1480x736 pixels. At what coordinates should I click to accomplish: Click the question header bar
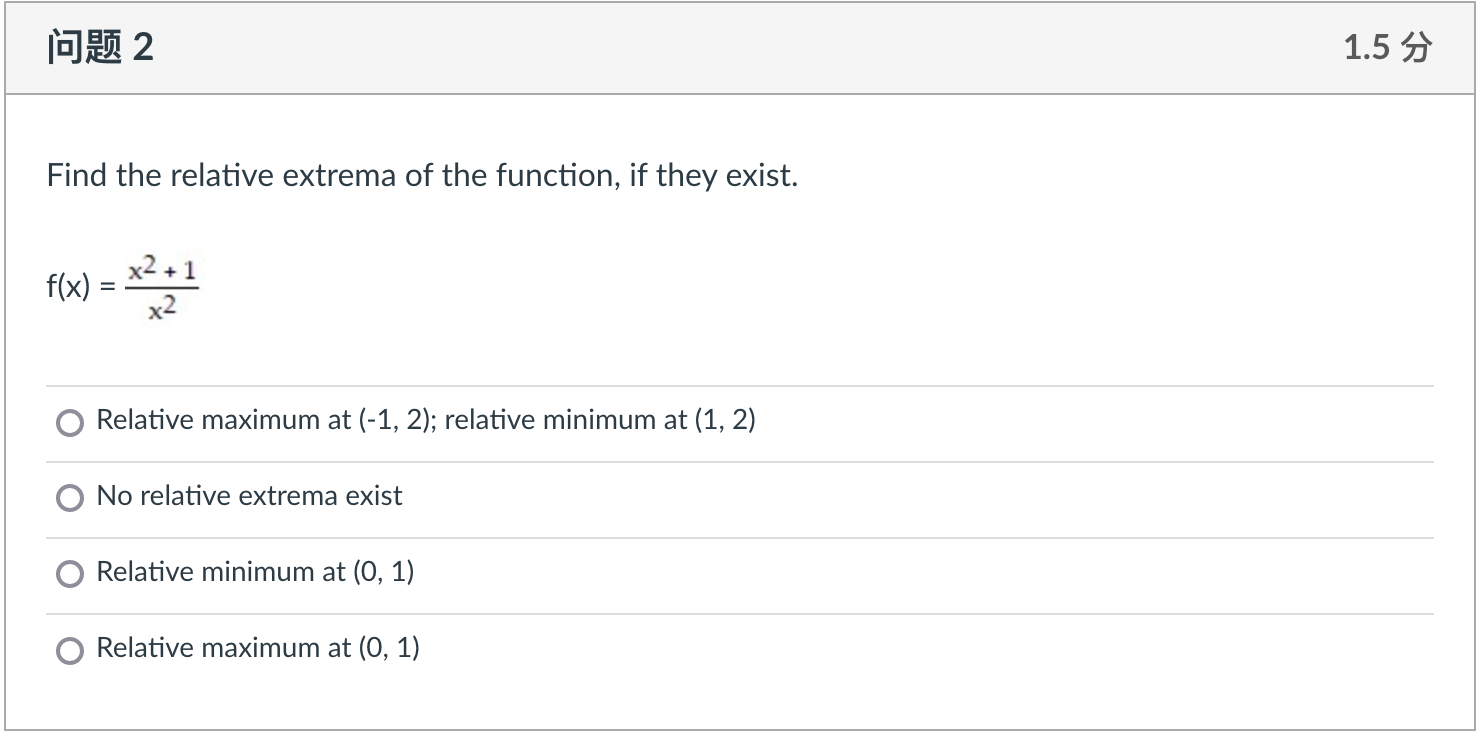[x=740, y=45]
